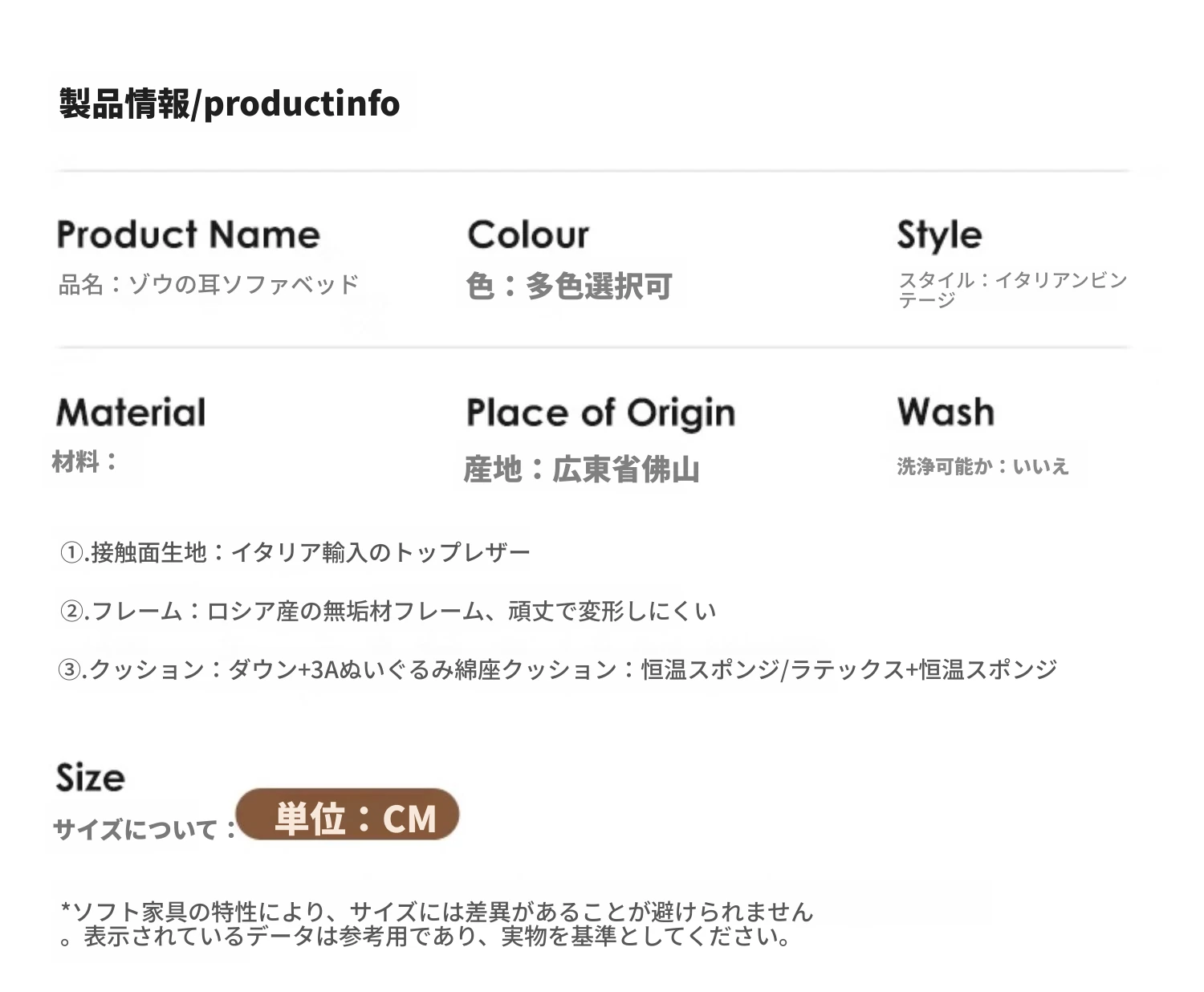This screenshot has height=992, width=1204.
Task: Click the ① 接触面生地 material line
Action: [296, 552]
